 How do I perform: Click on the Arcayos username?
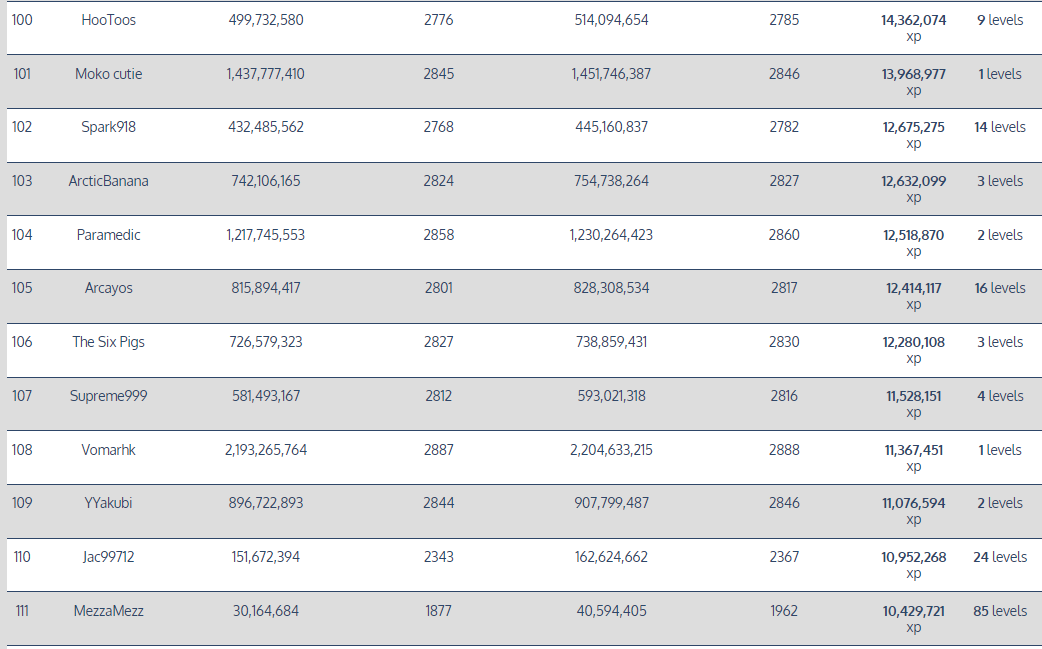pyautogui.click(x=108, y=288)
